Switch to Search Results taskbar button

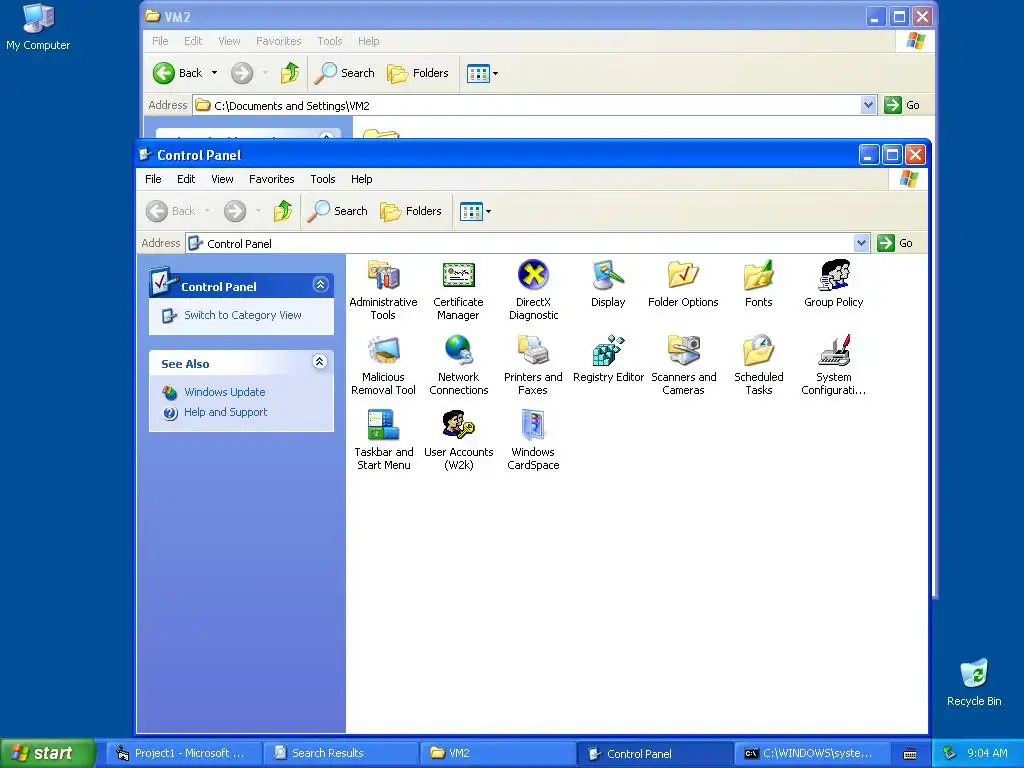click(x=340, y=753)
